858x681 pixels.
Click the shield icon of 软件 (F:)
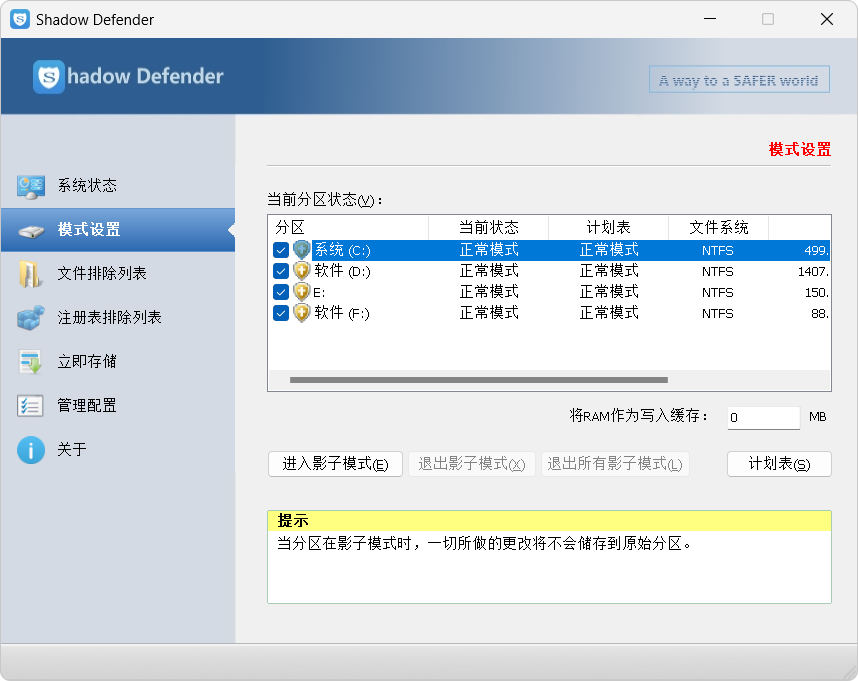pos(302,313)
